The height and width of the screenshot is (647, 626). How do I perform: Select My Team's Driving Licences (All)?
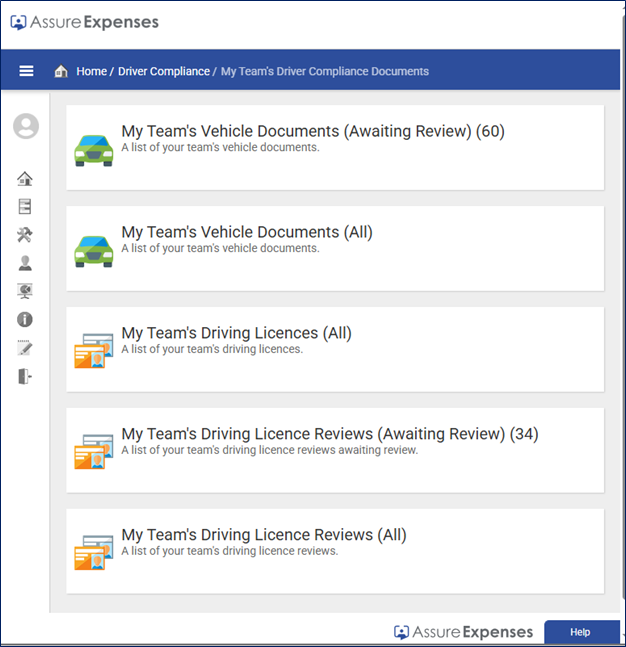[236, 333]
